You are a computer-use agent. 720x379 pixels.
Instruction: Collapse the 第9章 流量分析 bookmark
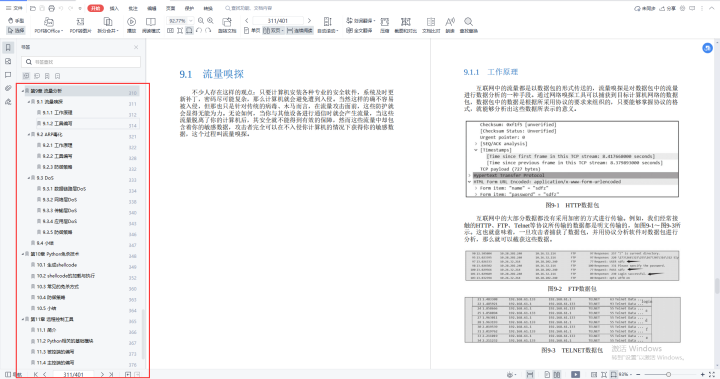click(22, 91)
